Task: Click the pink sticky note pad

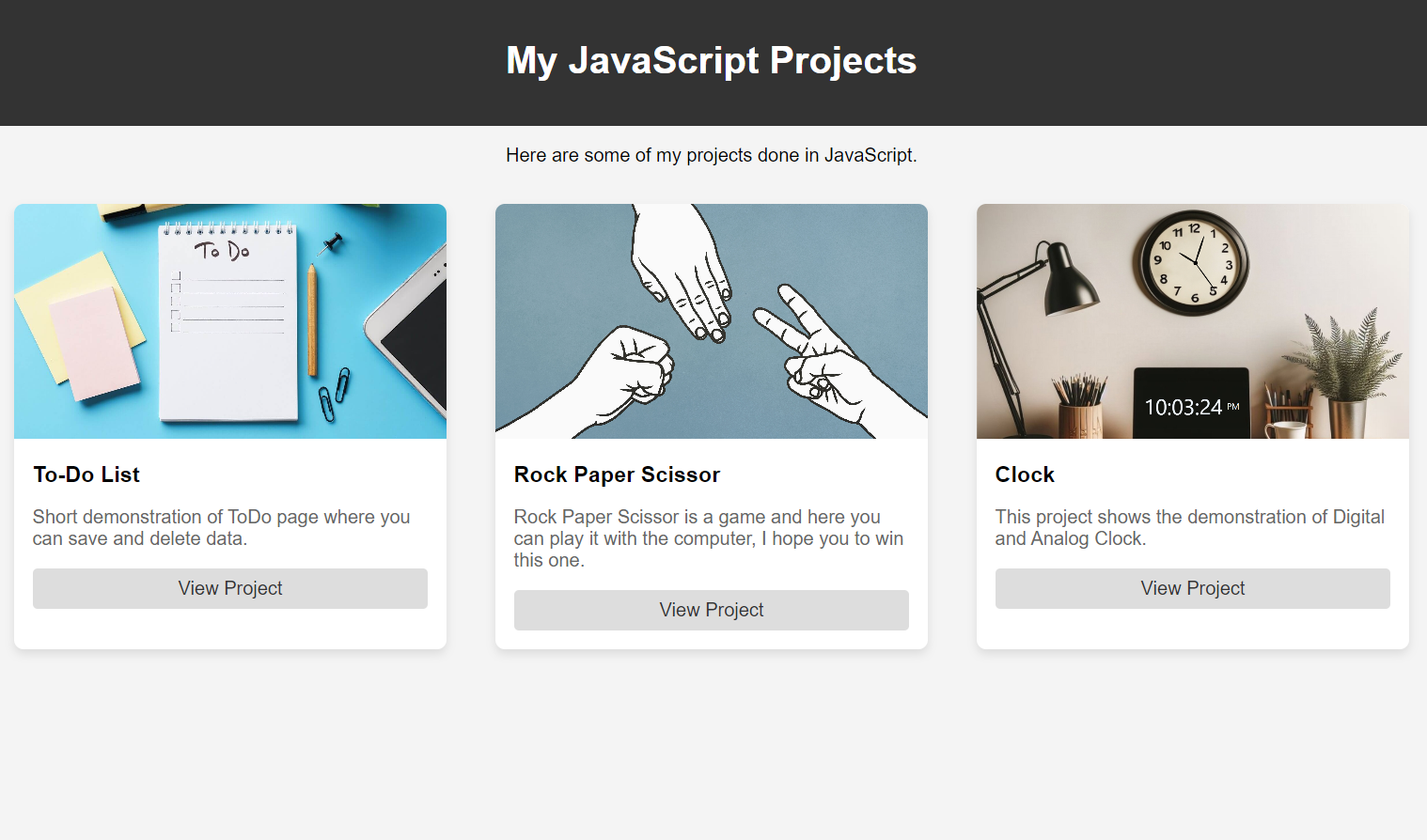Action: coord(94,343)
